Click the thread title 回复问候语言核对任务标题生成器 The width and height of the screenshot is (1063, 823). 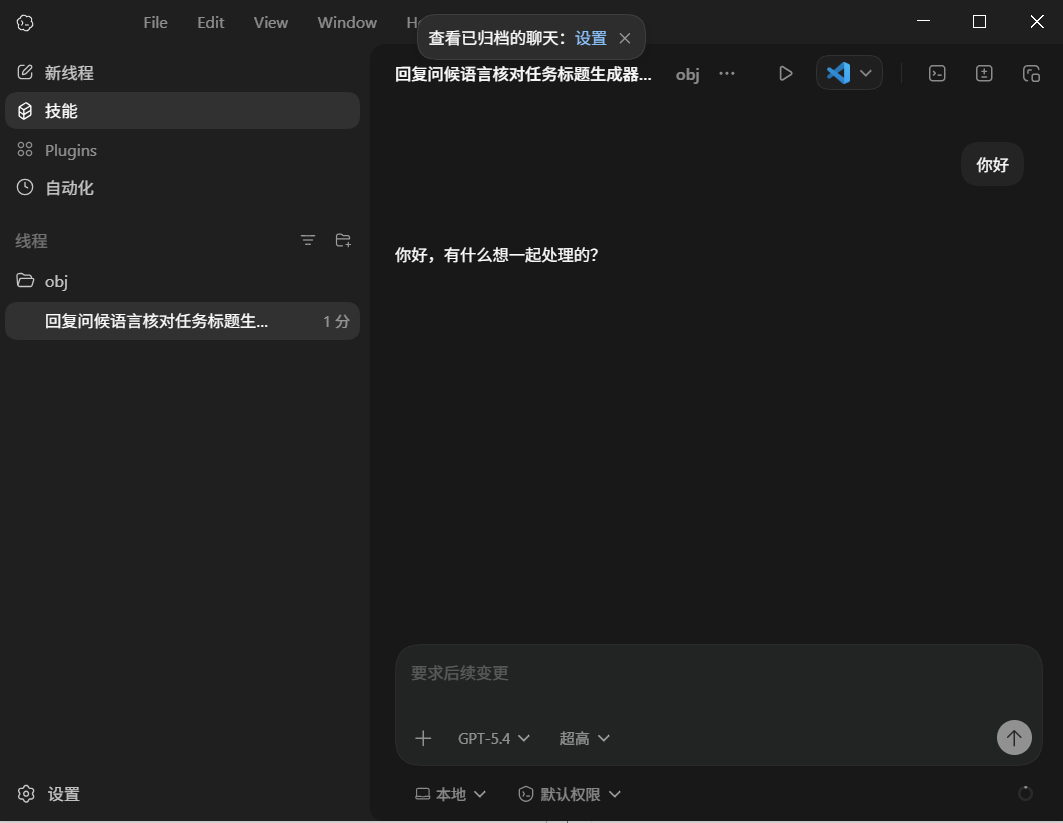tap(523, 74)
